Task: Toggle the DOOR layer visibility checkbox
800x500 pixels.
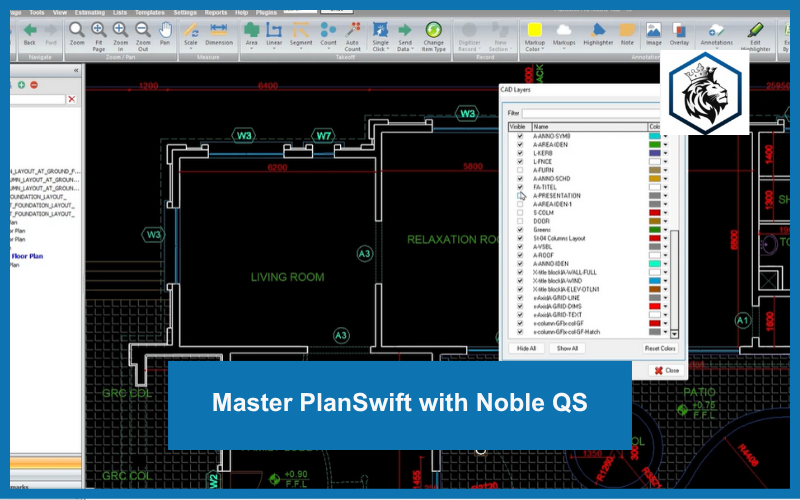Action: [x=519, y=220]
